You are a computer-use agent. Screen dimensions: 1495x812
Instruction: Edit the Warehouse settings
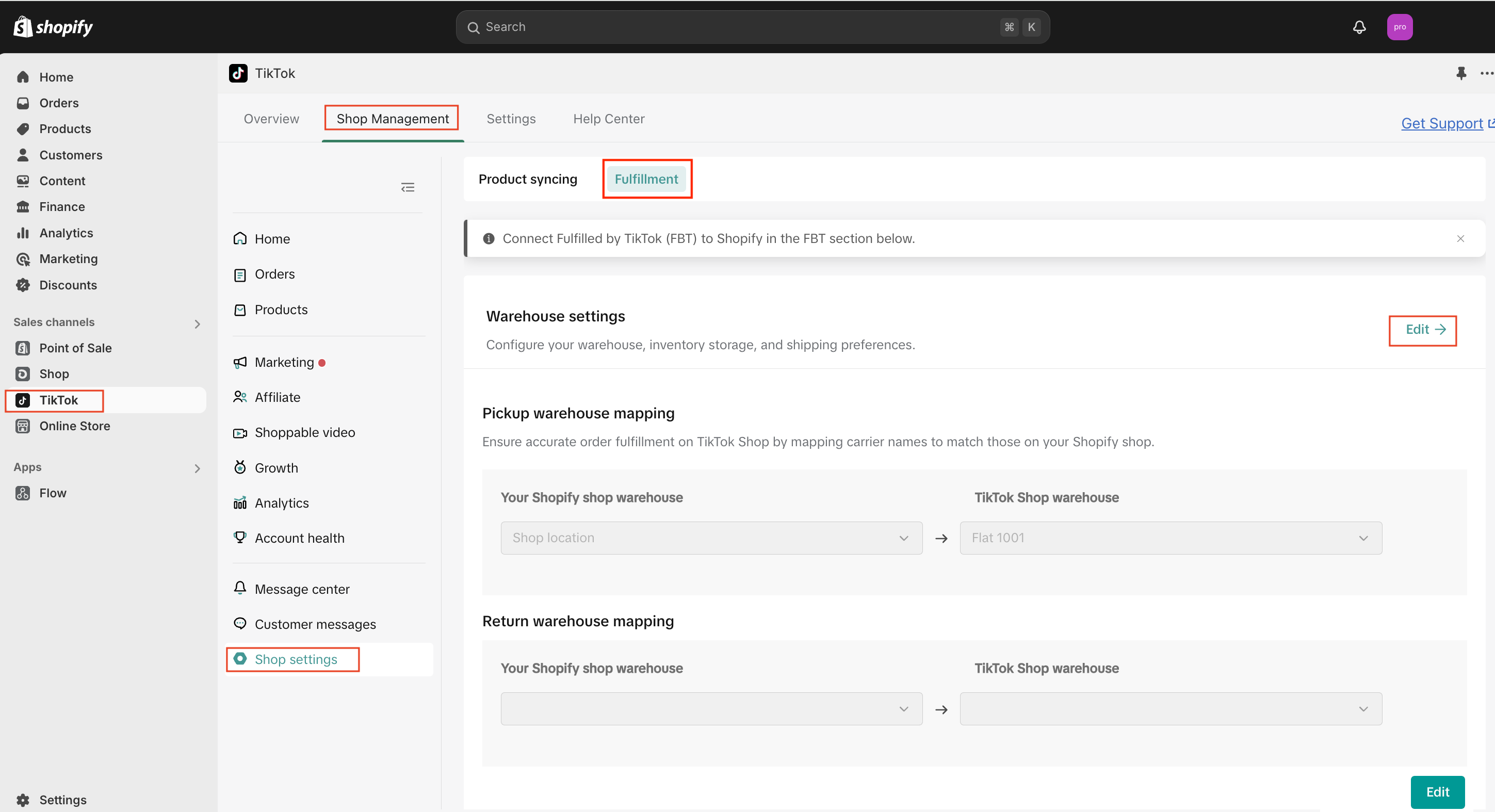point(1425,330)
